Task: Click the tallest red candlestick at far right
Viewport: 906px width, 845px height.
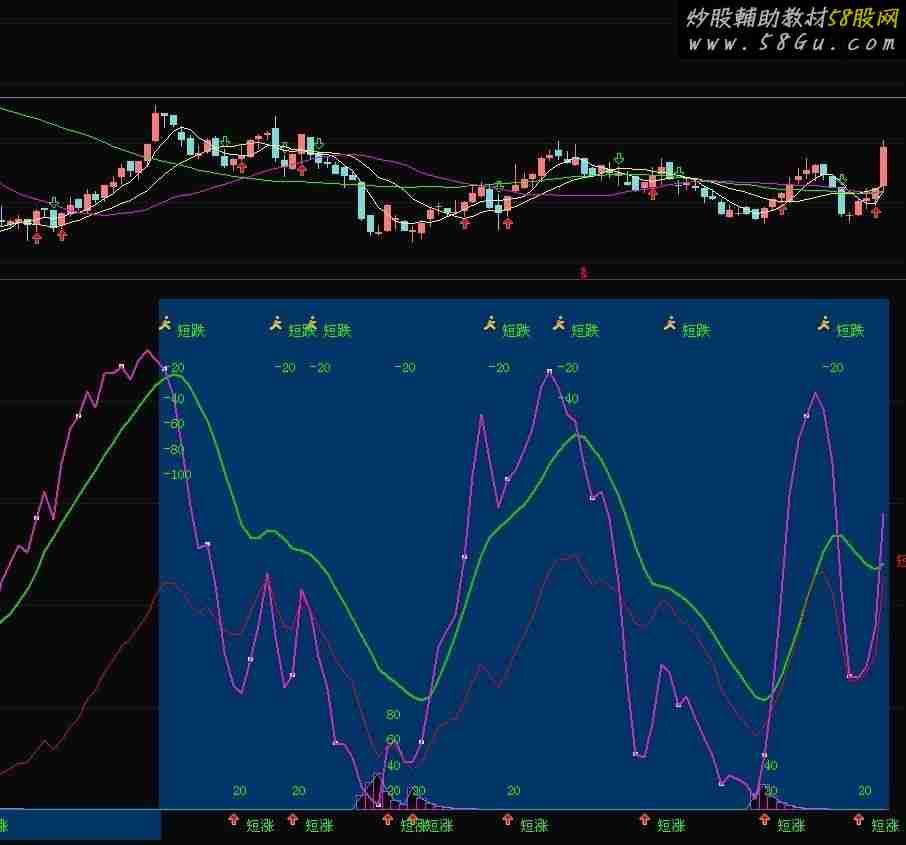Action: coord(884,166)
